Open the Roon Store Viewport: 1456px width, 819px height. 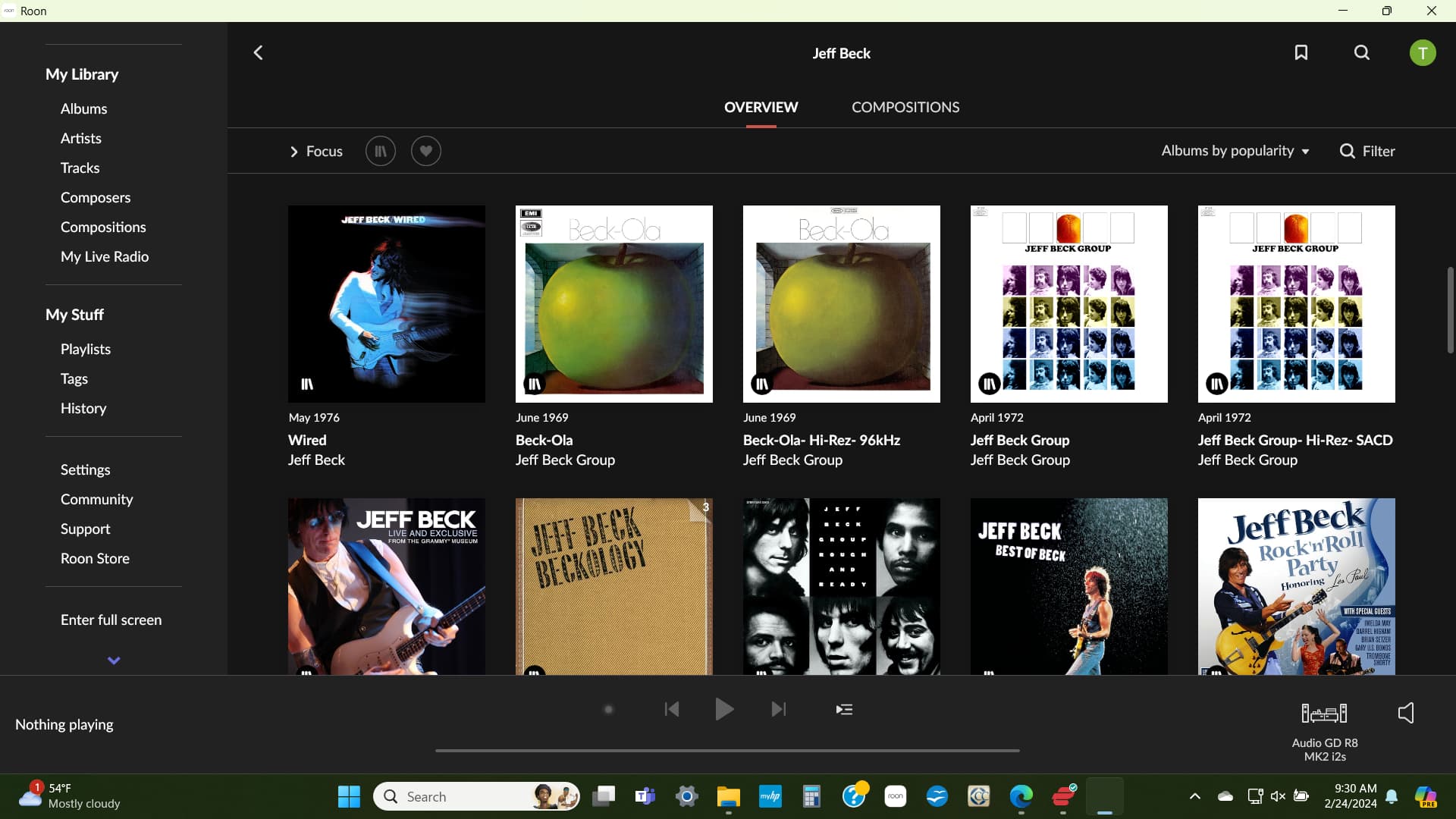(95, 558)
